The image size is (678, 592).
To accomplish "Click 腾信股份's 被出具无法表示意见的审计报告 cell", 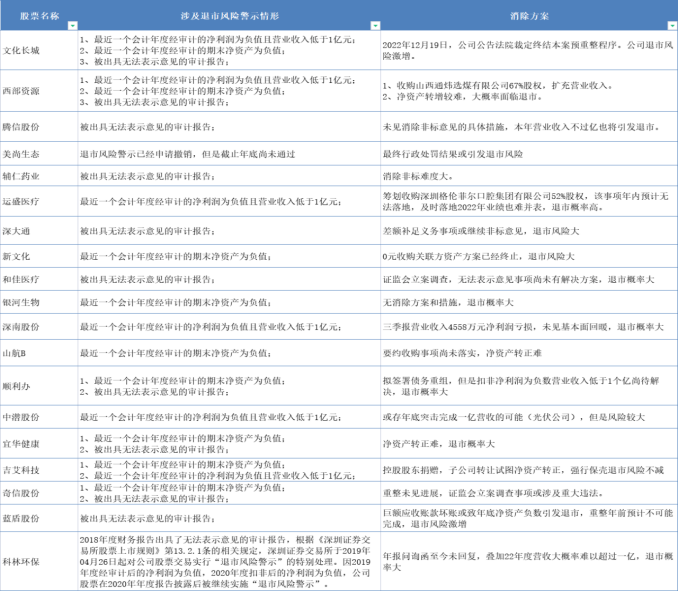I will point(229,127).
